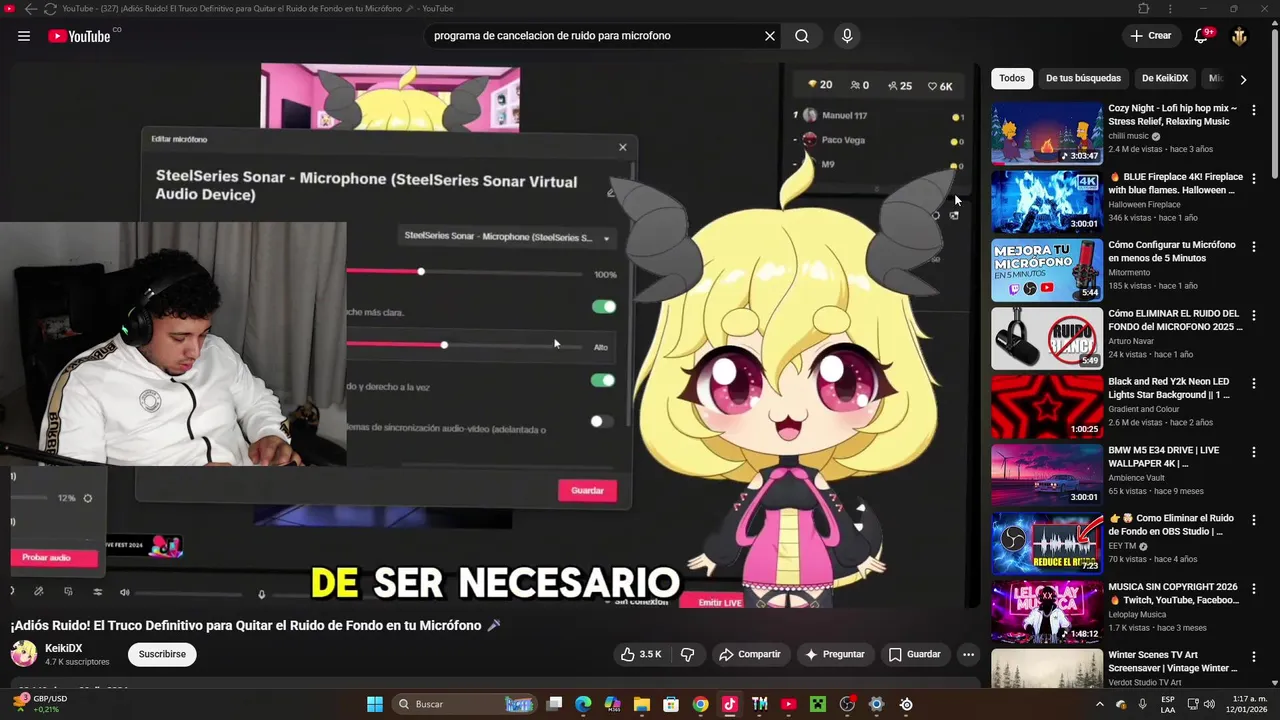
Task: Open Minecraft from the taskbar
Action: point(818,704)
